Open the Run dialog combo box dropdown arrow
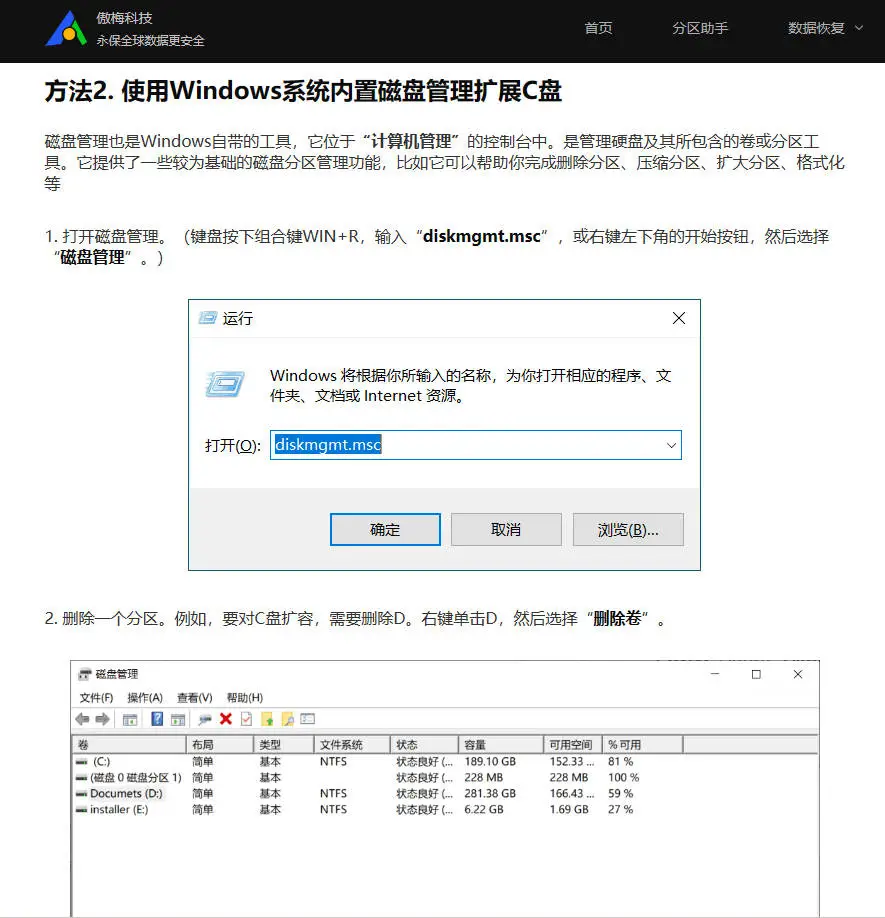This screenshot has width=885, height=918. tap(672, 444)
